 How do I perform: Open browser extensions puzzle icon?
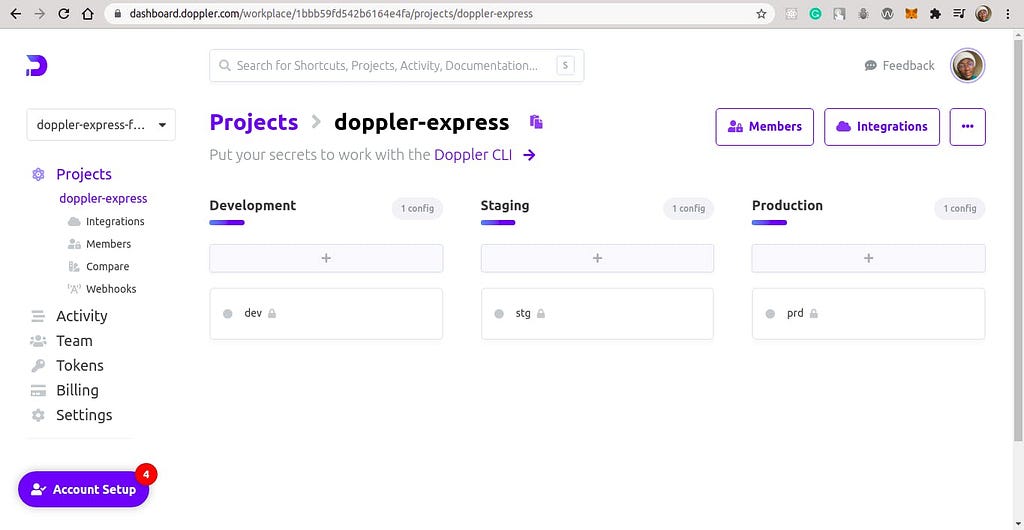tap(935, 14)
